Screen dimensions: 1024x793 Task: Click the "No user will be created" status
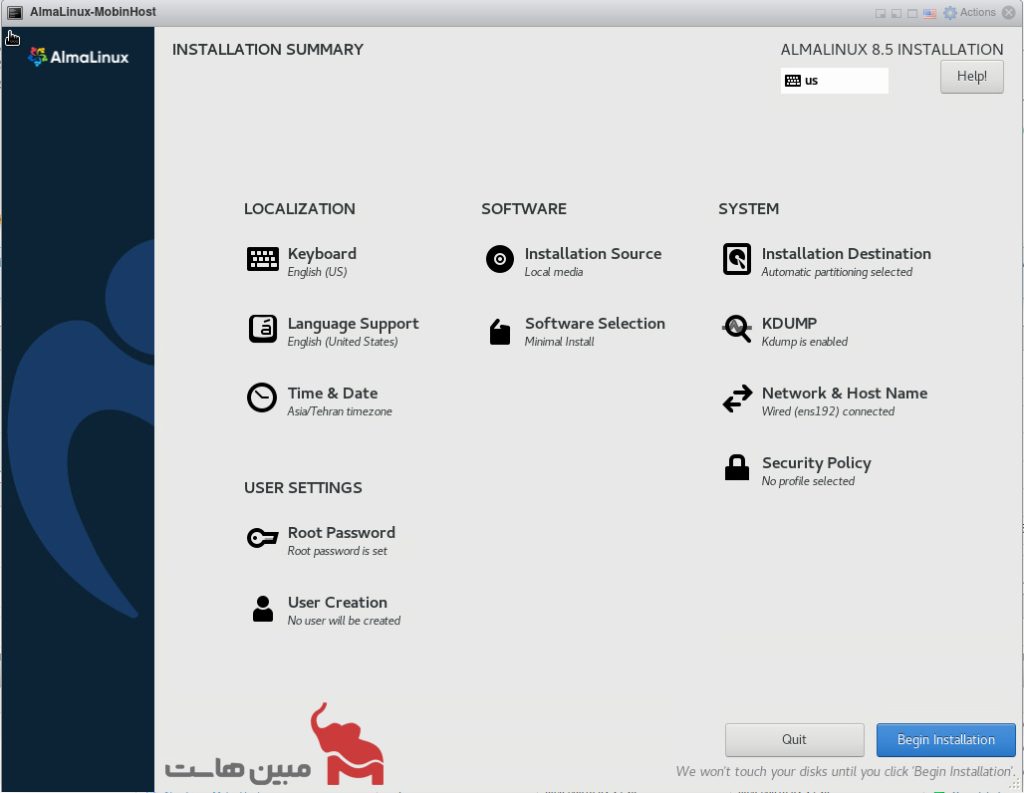[x=344, y=621]
